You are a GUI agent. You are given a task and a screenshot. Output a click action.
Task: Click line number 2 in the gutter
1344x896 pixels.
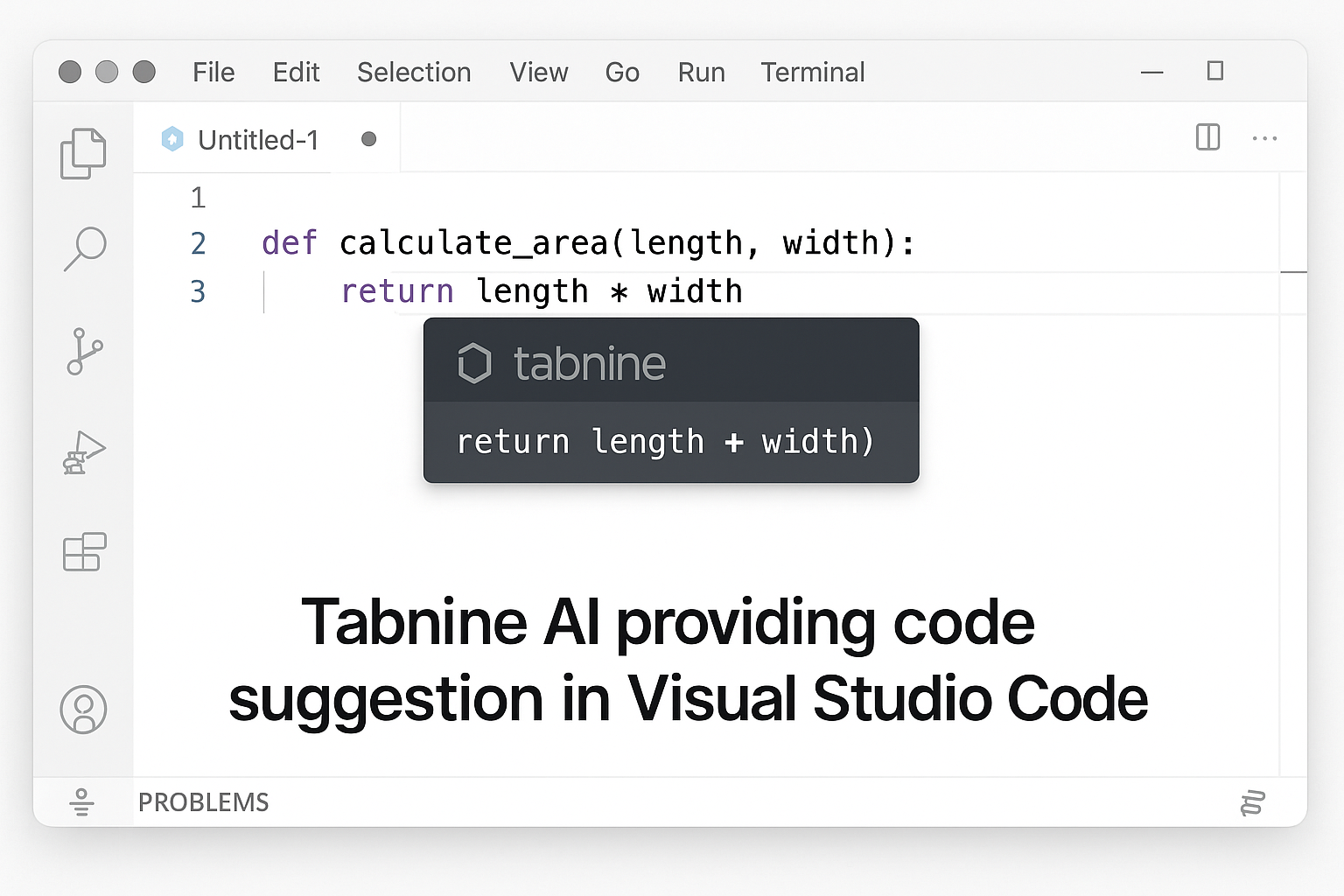click(199, 243)
